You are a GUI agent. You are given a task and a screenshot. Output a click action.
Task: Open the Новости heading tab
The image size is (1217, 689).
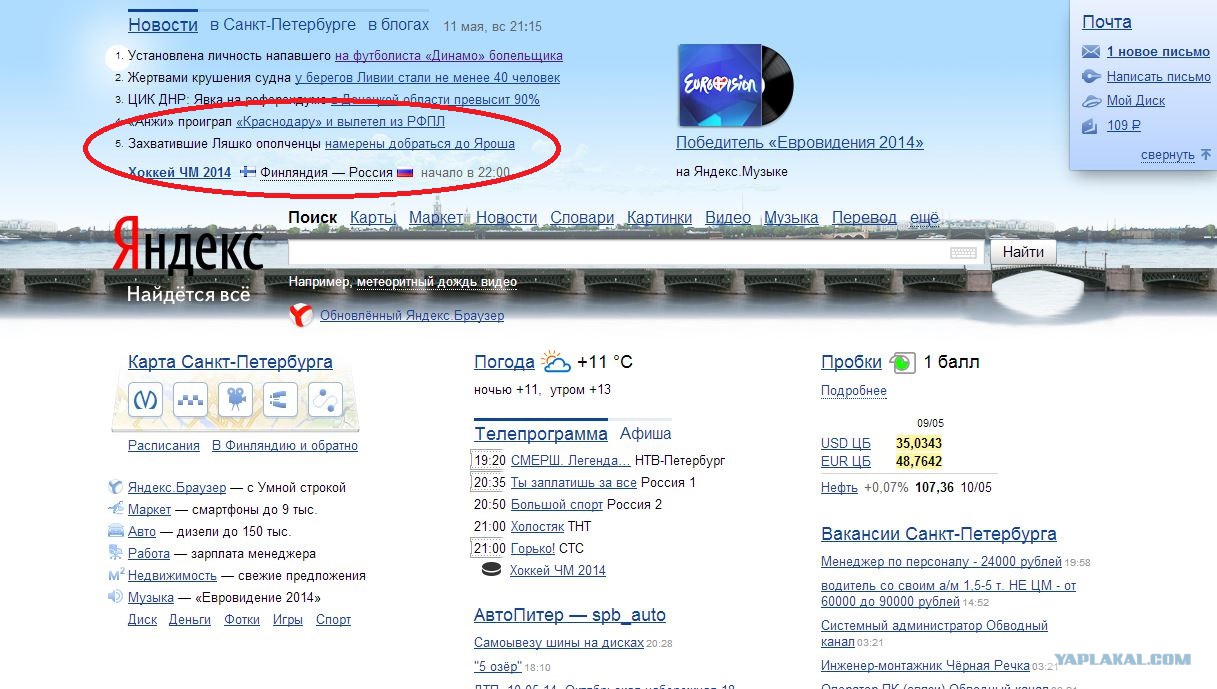pyautogui.click(x=163, y=25)
